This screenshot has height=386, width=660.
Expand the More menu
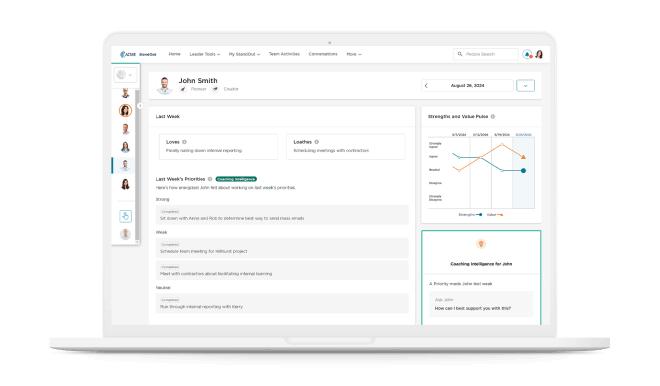click(x=354, y=54)
